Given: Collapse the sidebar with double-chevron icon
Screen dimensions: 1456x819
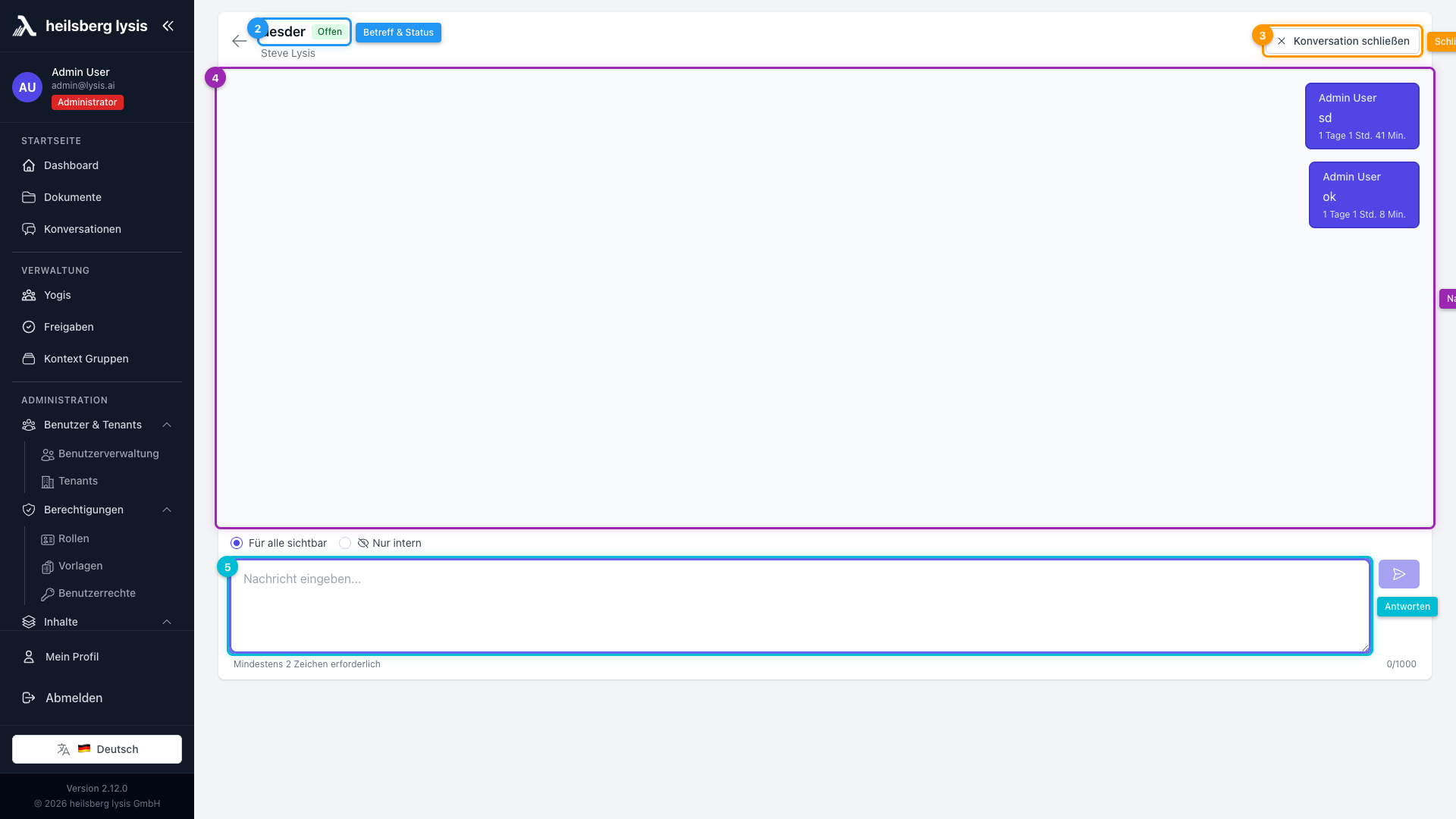Looking at the screenshot, I should 168,26.
